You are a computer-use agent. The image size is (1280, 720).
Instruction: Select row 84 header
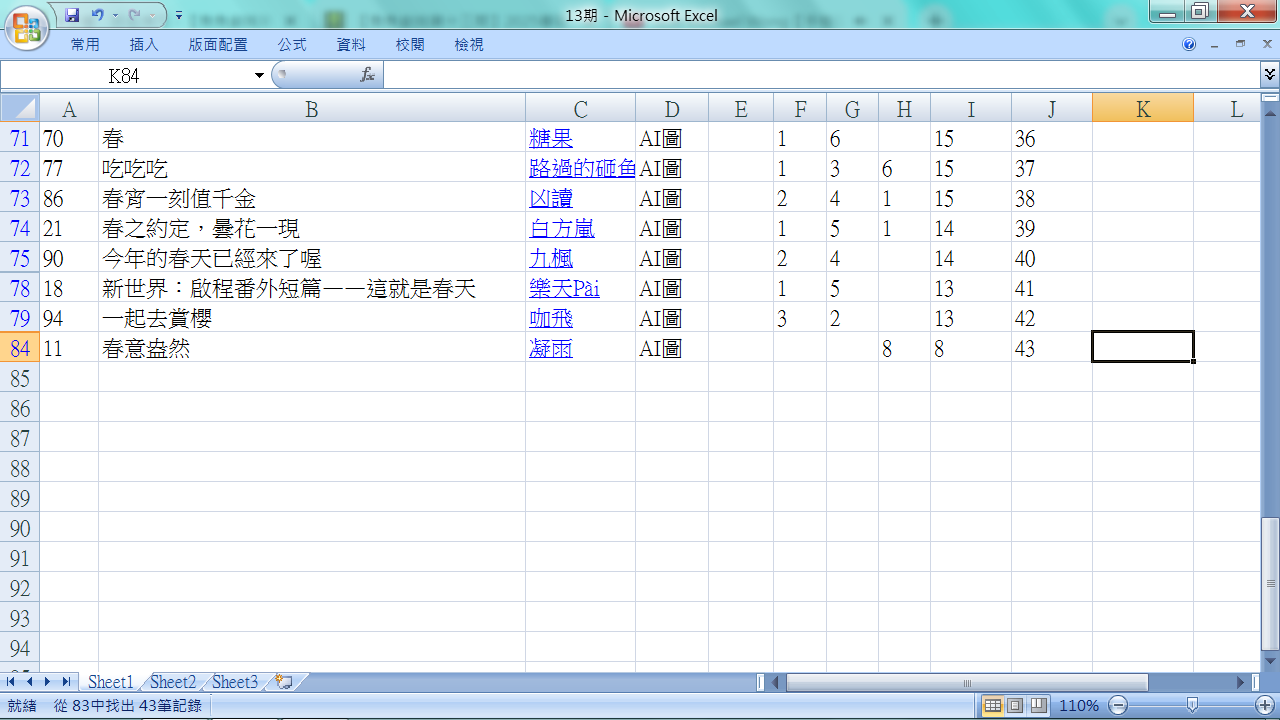20,348
